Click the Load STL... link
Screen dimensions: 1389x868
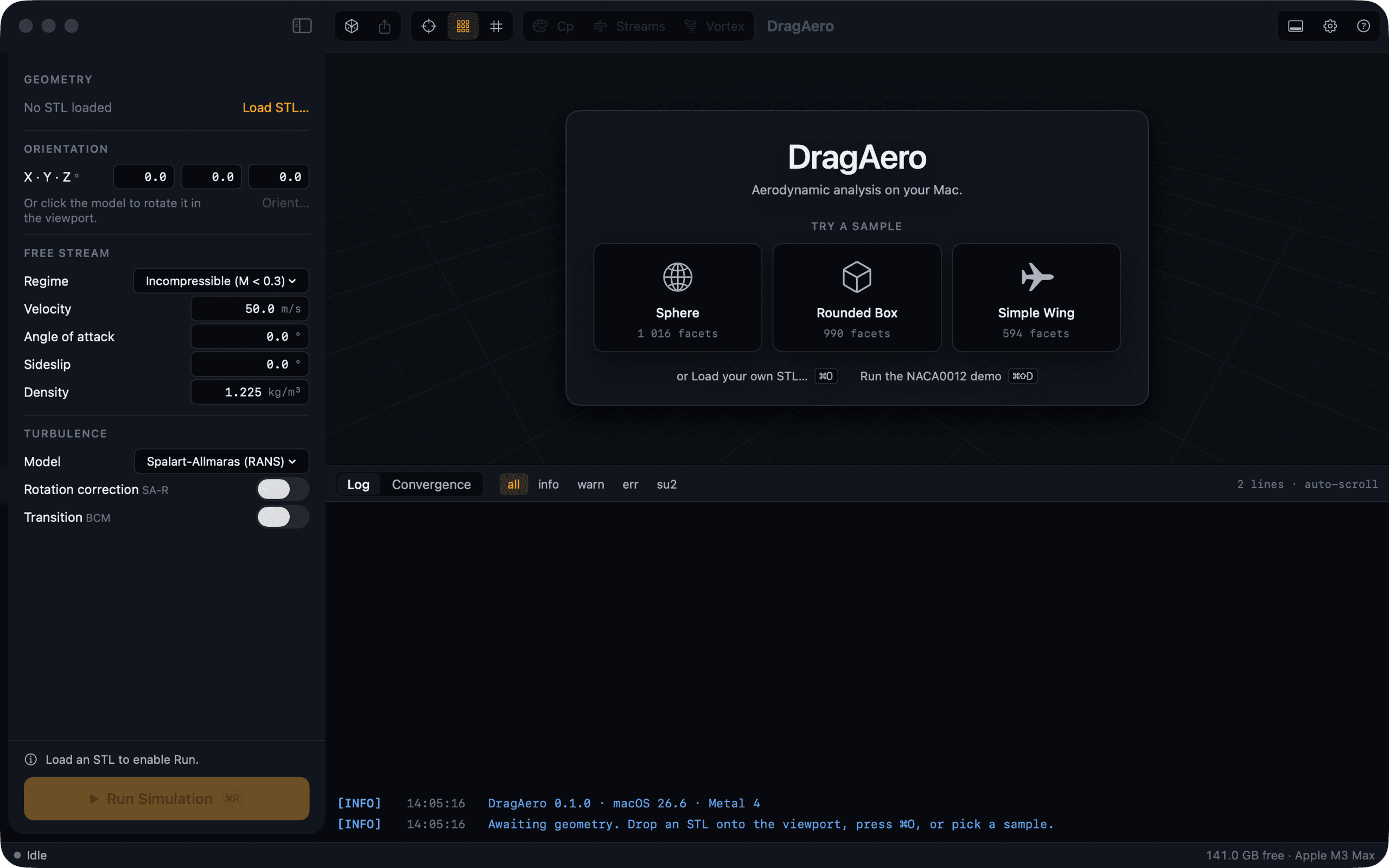tap(276, 107)
